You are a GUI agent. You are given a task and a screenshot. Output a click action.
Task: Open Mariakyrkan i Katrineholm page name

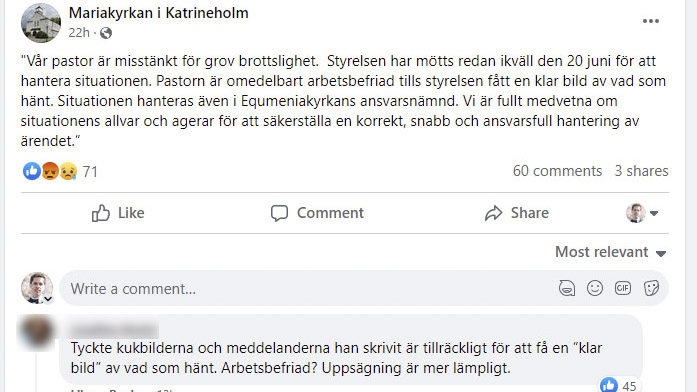click(x=159, y=13)
